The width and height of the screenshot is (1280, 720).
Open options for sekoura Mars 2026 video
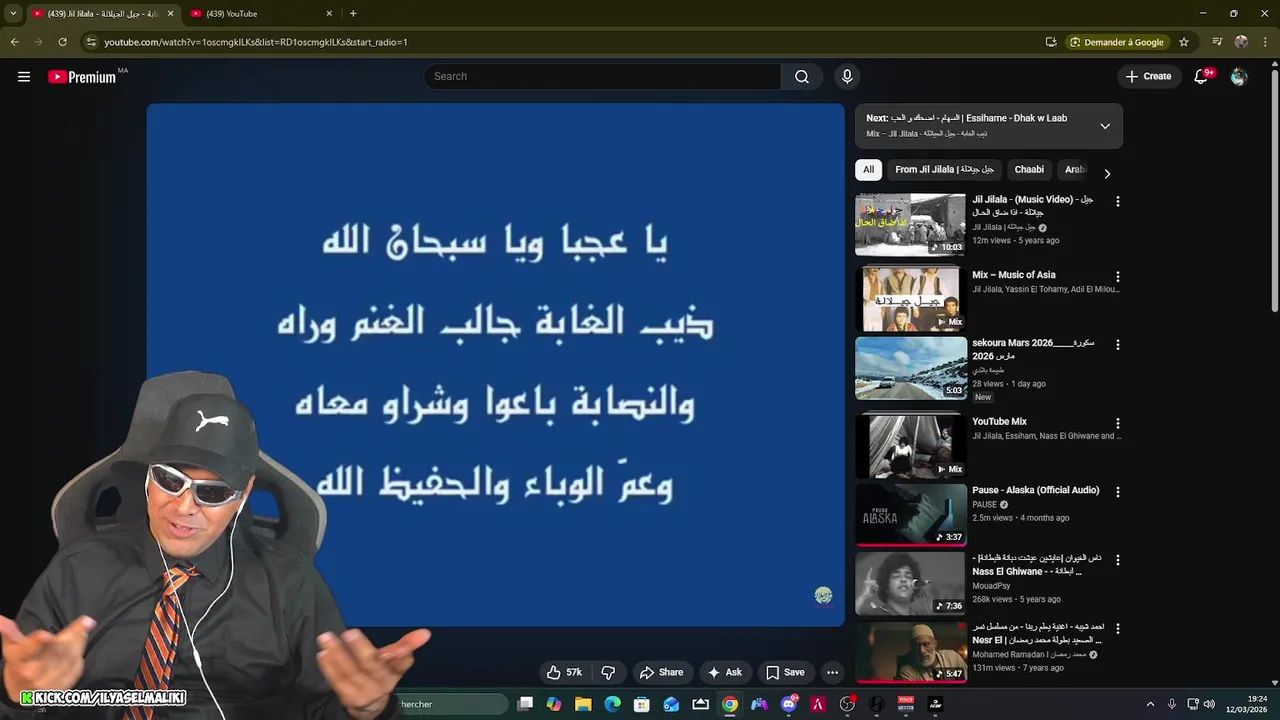1117,344
